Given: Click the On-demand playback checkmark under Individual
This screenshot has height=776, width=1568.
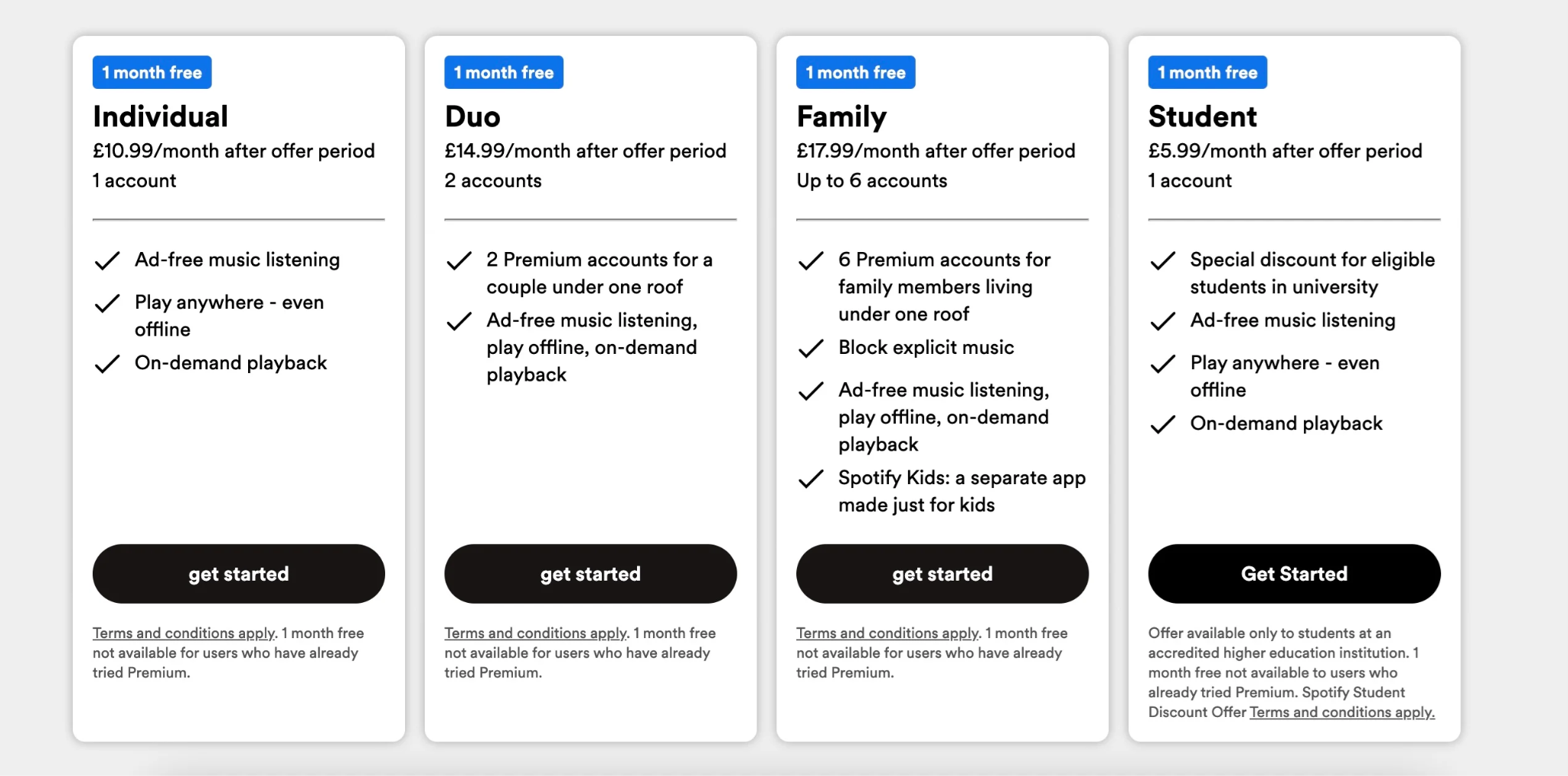Looking at the screenshot, I should [x=108, y=364].
